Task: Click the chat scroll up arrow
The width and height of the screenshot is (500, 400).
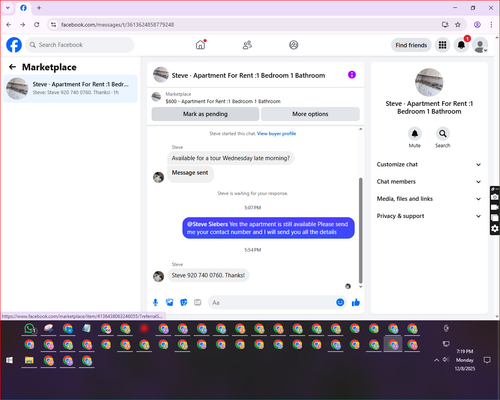Action: coord(360,129)
